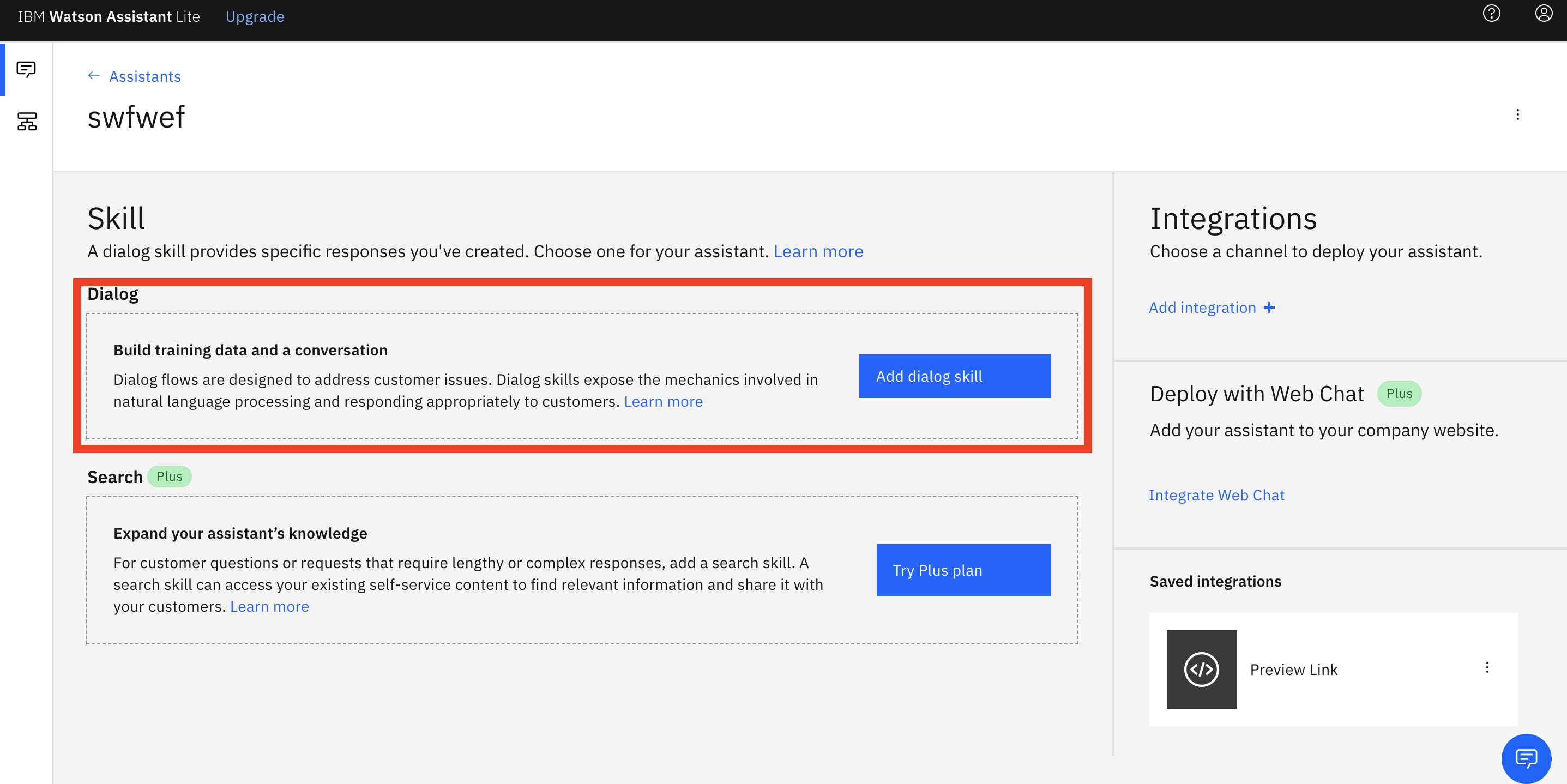Click the back arrow before Assistants
Viewport: 1567px width, 784px height.
(94, 76)
